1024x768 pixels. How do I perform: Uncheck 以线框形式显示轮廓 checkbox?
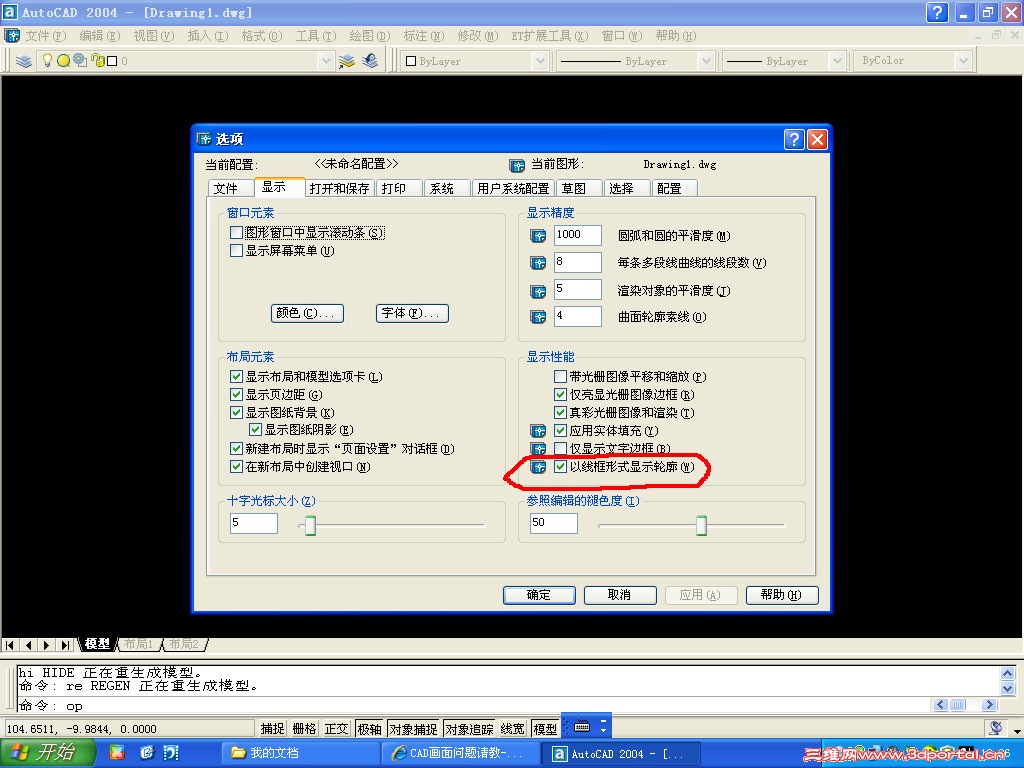pos(560,467)
